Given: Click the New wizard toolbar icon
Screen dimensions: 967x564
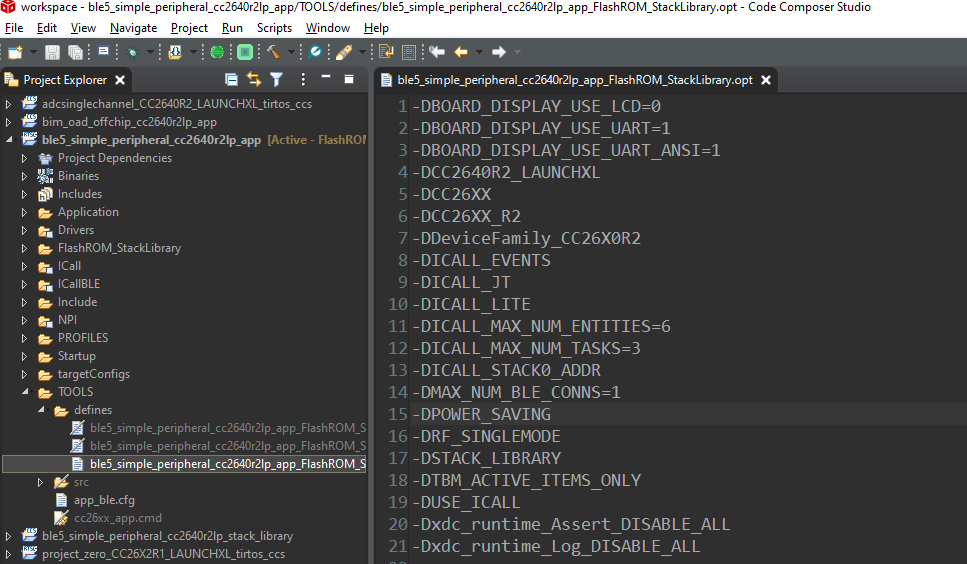Looking at the screenshot, I should coord(15,52).
